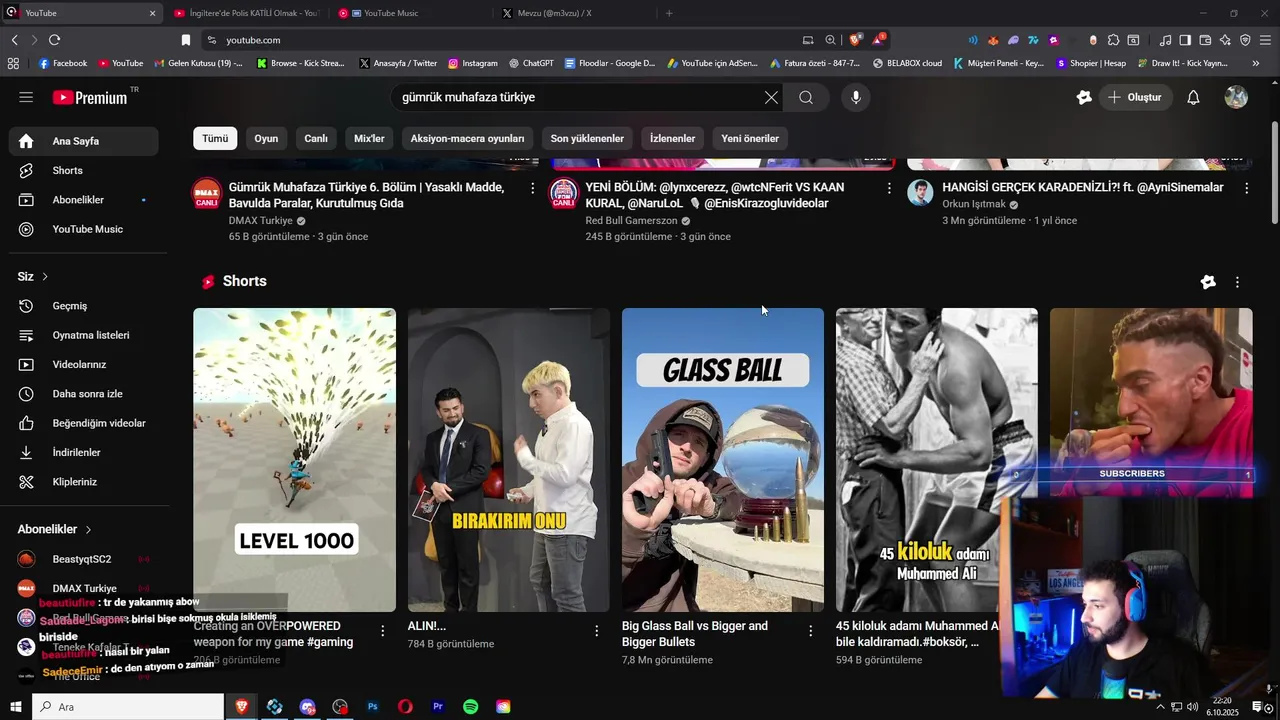Start voice search with microphone icon
The width and height of the screenshot is (1280, 720).
tap(855, 97)
